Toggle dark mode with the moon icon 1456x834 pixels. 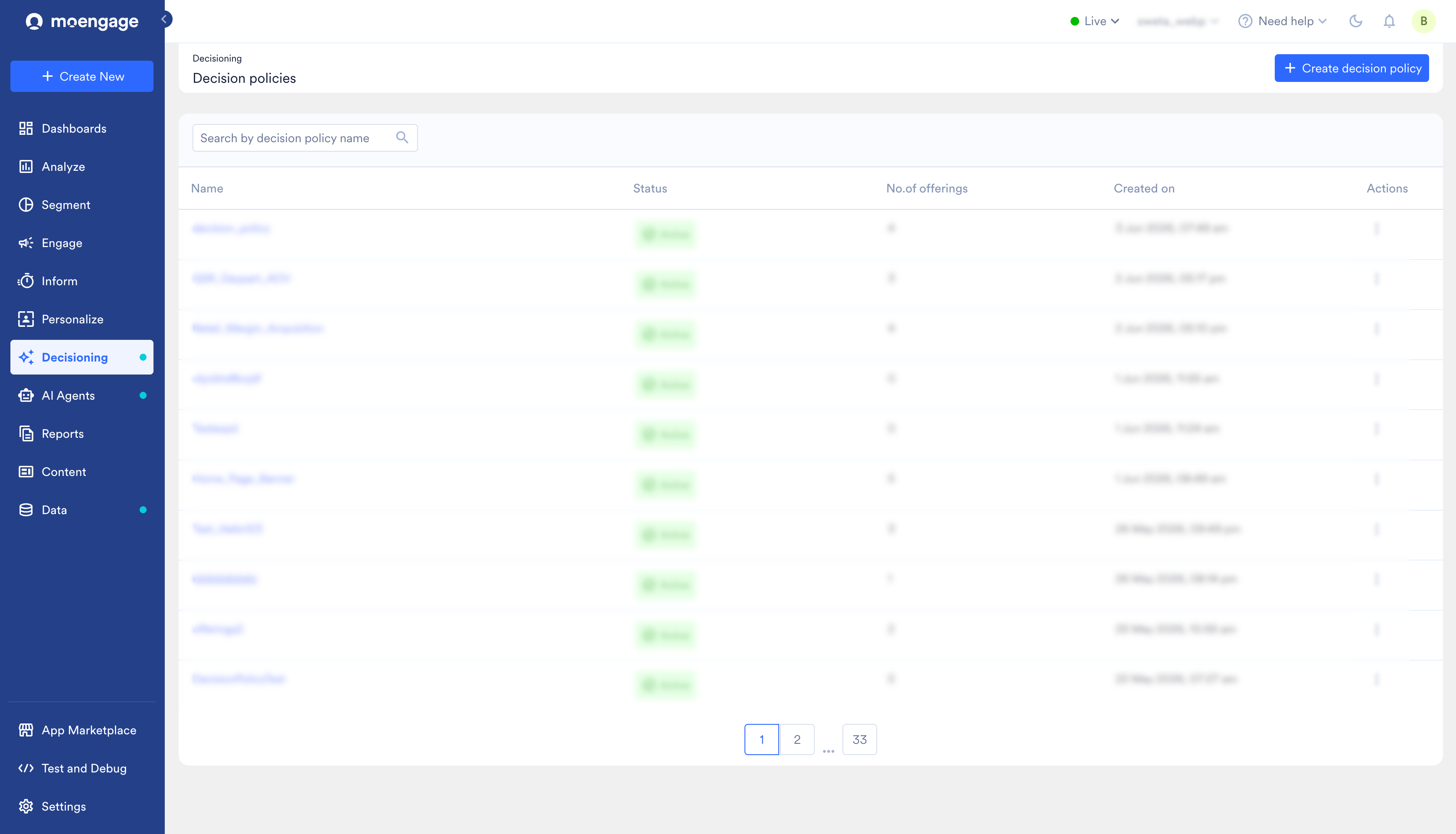(1356, 21)
